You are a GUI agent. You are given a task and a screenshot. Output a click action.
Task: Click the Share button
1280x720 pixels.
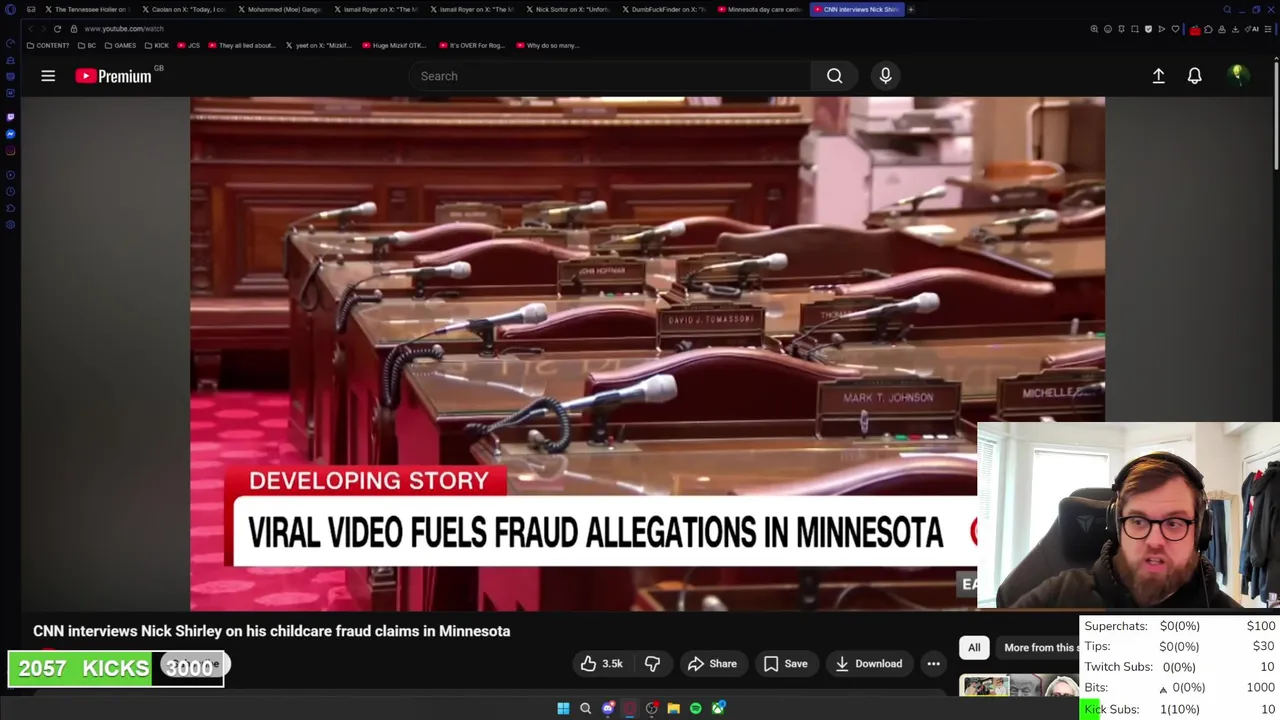click(712, 664)
